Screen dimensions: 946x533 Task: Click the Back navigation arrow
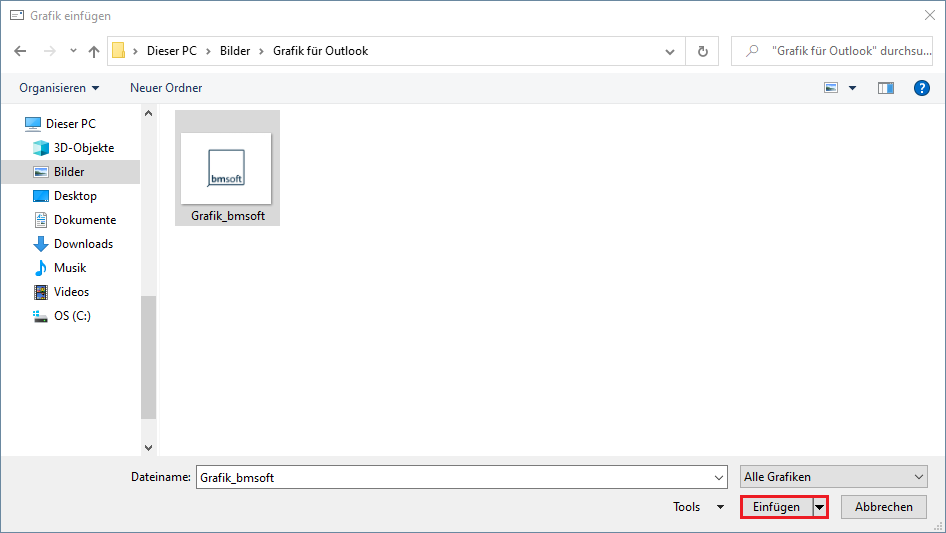pyautogui.click(x=21, y=51)
